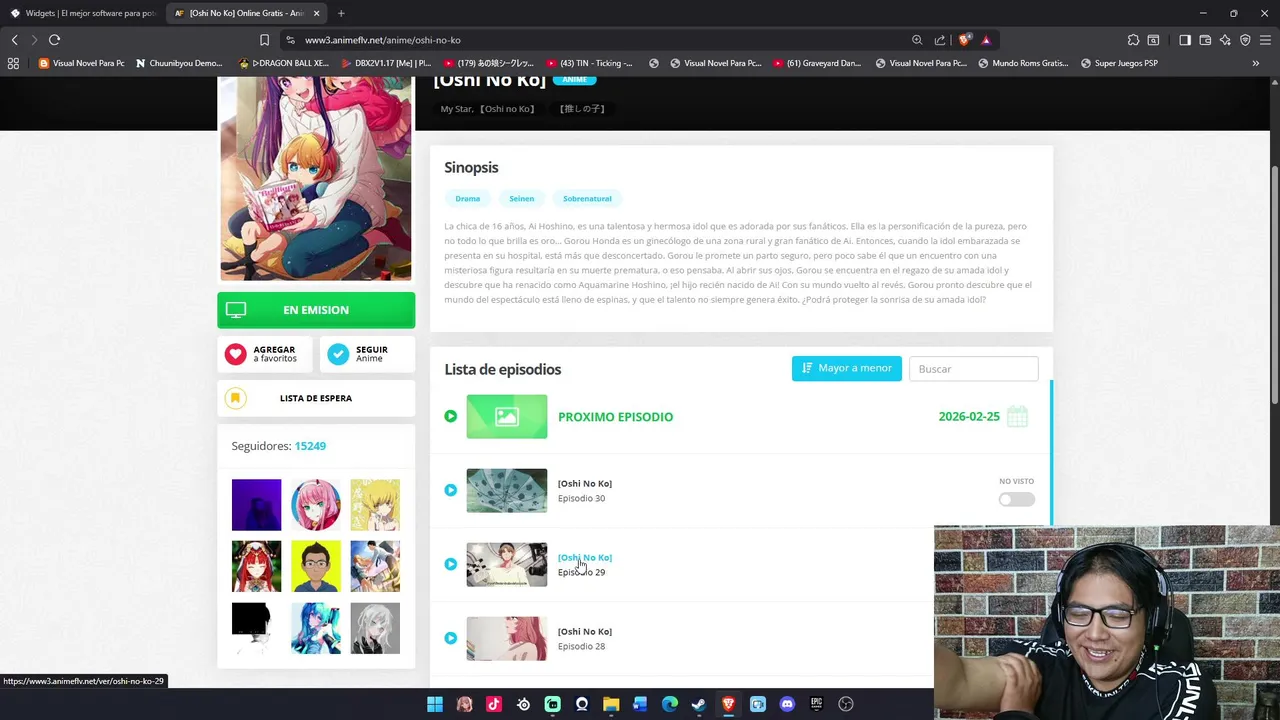Open [Oshi No Ko] Episodio 28 title link
This screenshot has width=1280, height=720.
click(x=585, y=632)
